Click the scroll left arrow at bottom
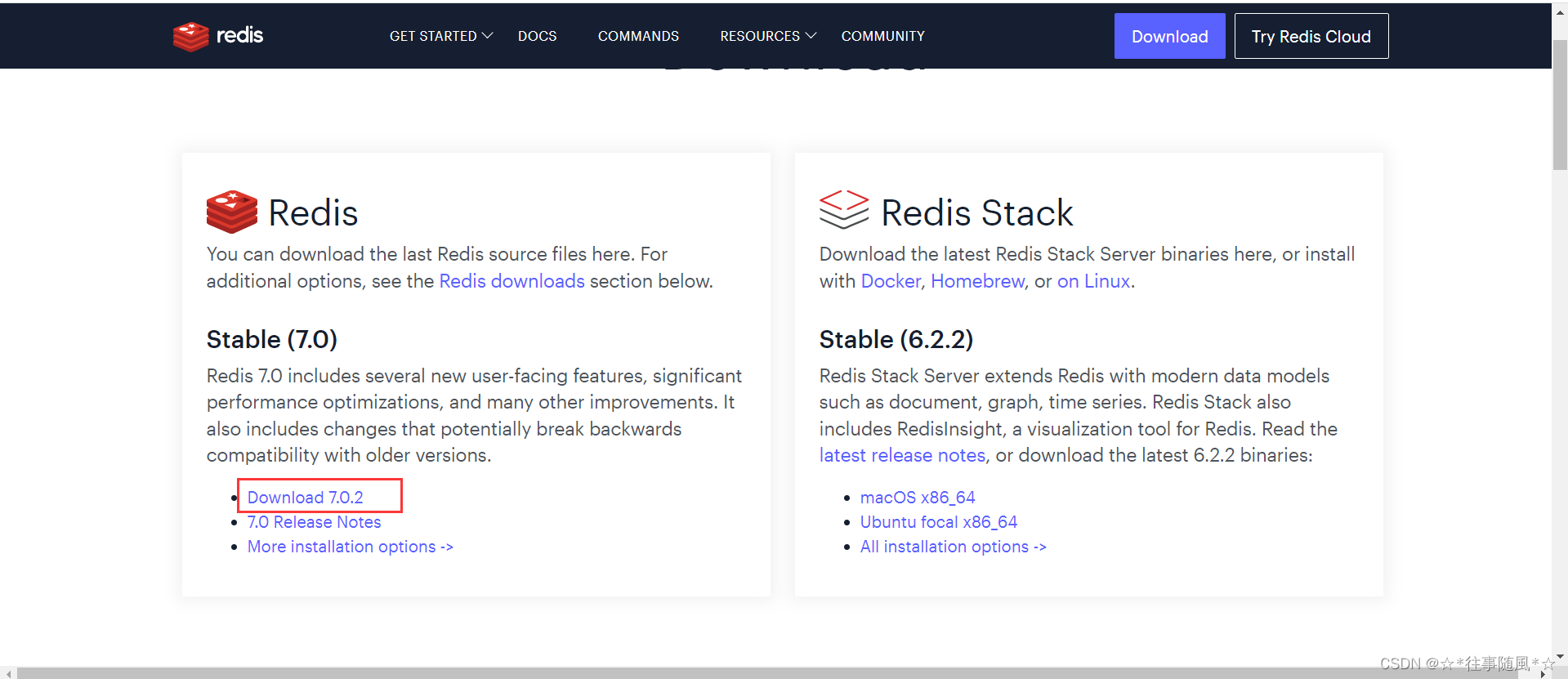 [x=8, y=673]
